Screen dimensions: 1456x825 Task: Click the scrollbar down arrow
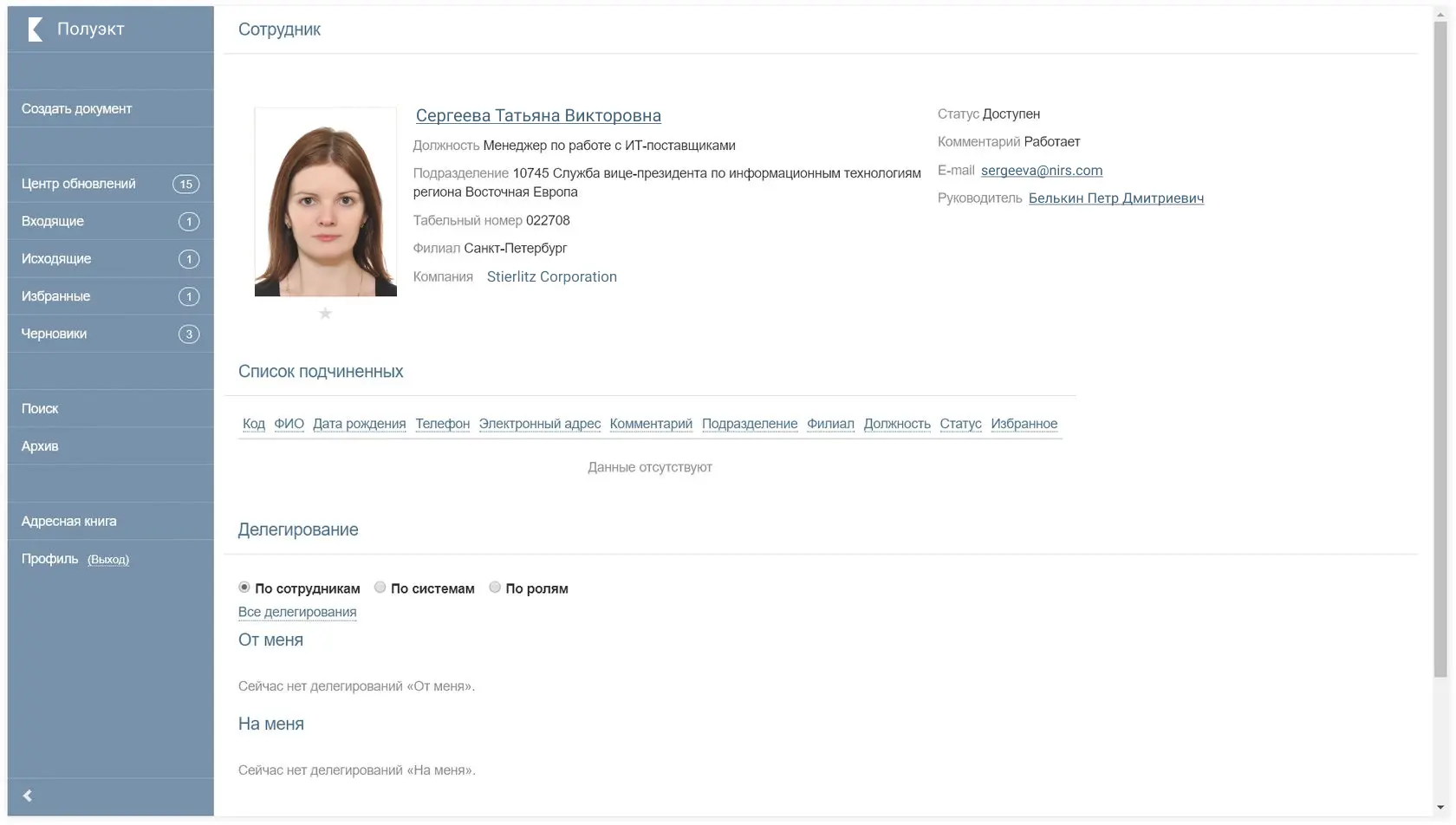(1440, 808)
